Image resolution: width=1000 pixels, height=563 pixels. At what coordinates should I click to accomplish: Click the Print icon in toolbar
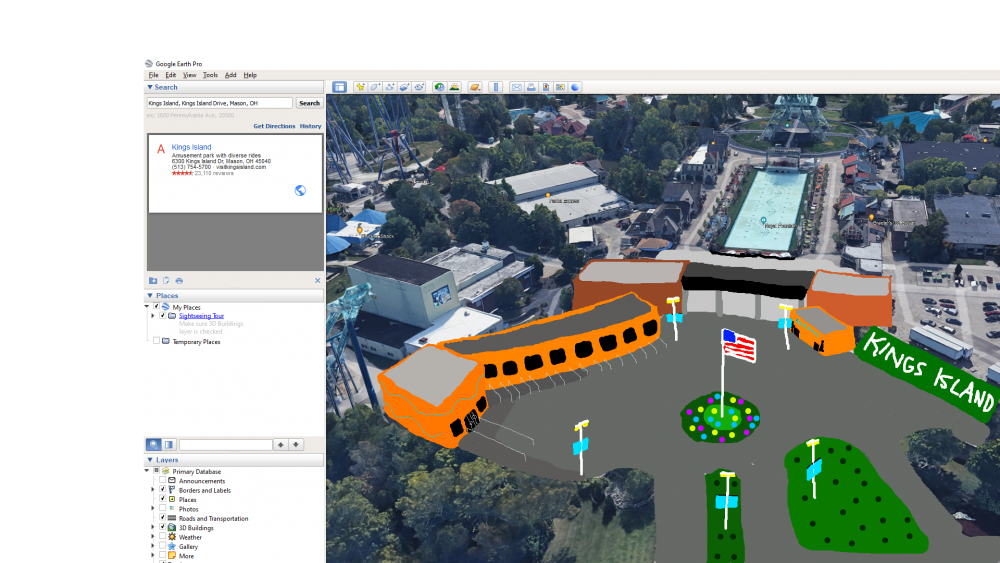click(531, 87)
